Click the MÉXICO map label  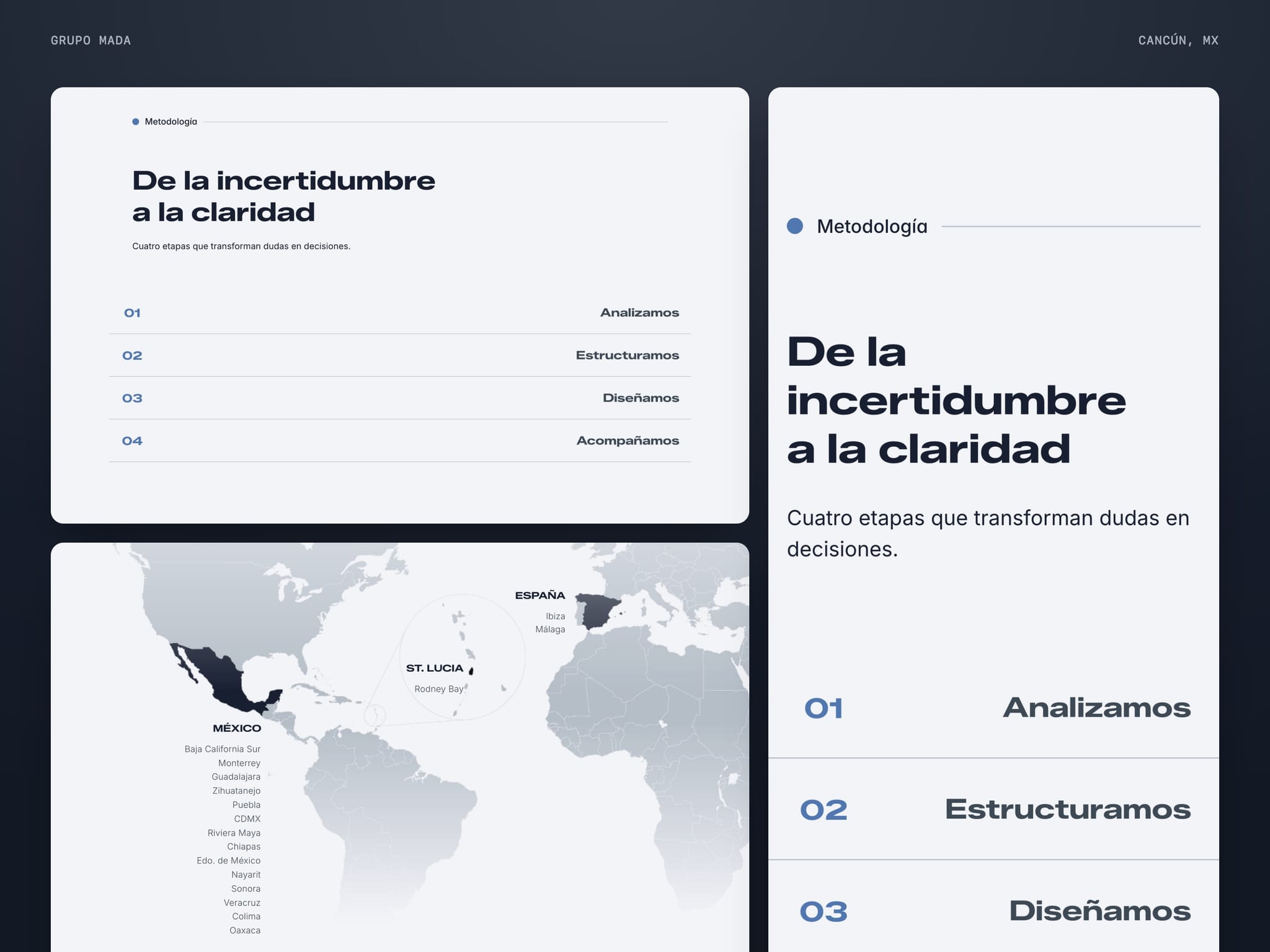tap(237, 728)
